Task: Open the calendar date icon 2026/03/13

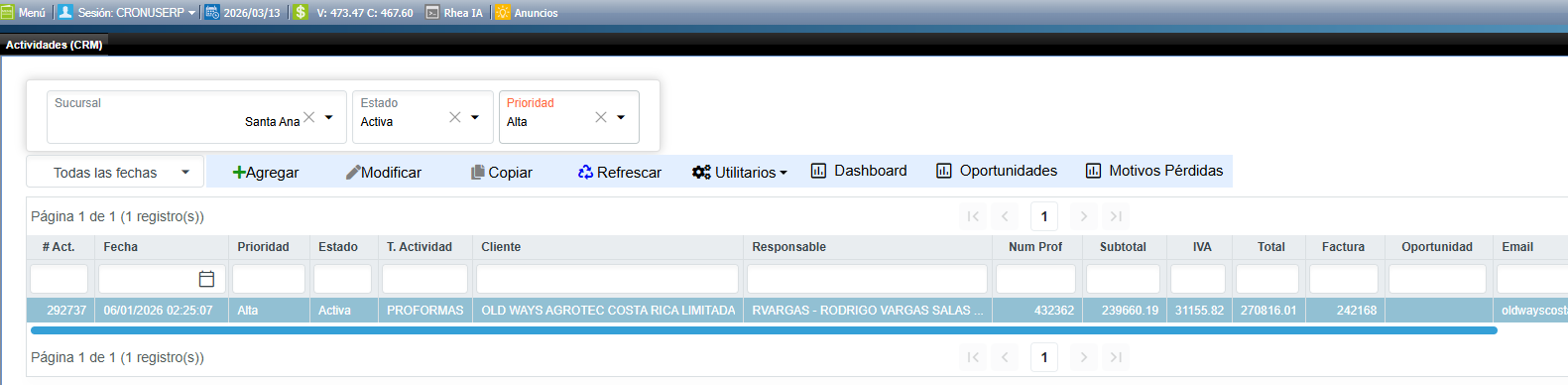Action: pyautogui.click(x=212, y=12)
